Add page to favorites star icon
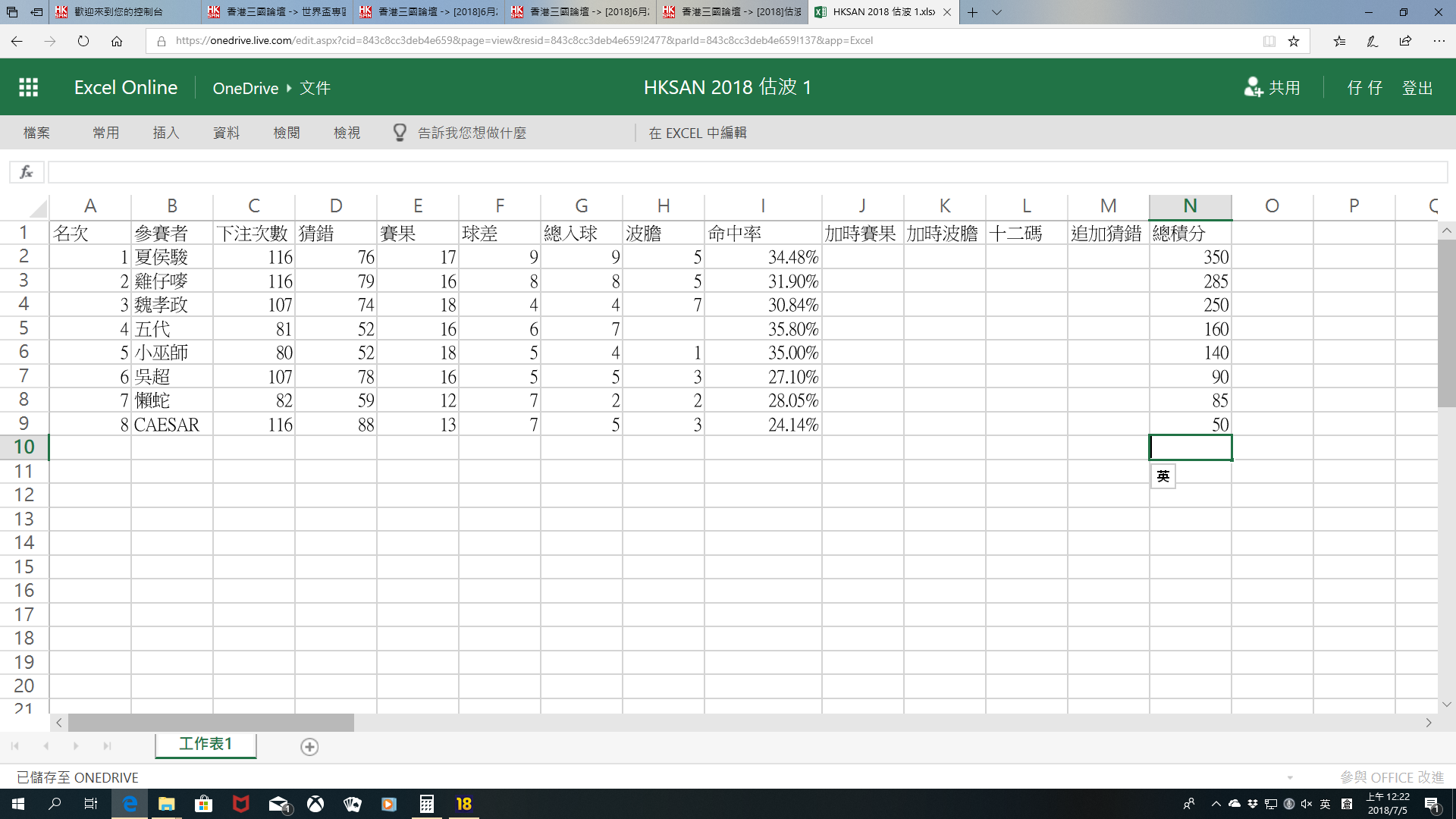The width and height of the screenshot is (1456, 819). point(1294,41)
